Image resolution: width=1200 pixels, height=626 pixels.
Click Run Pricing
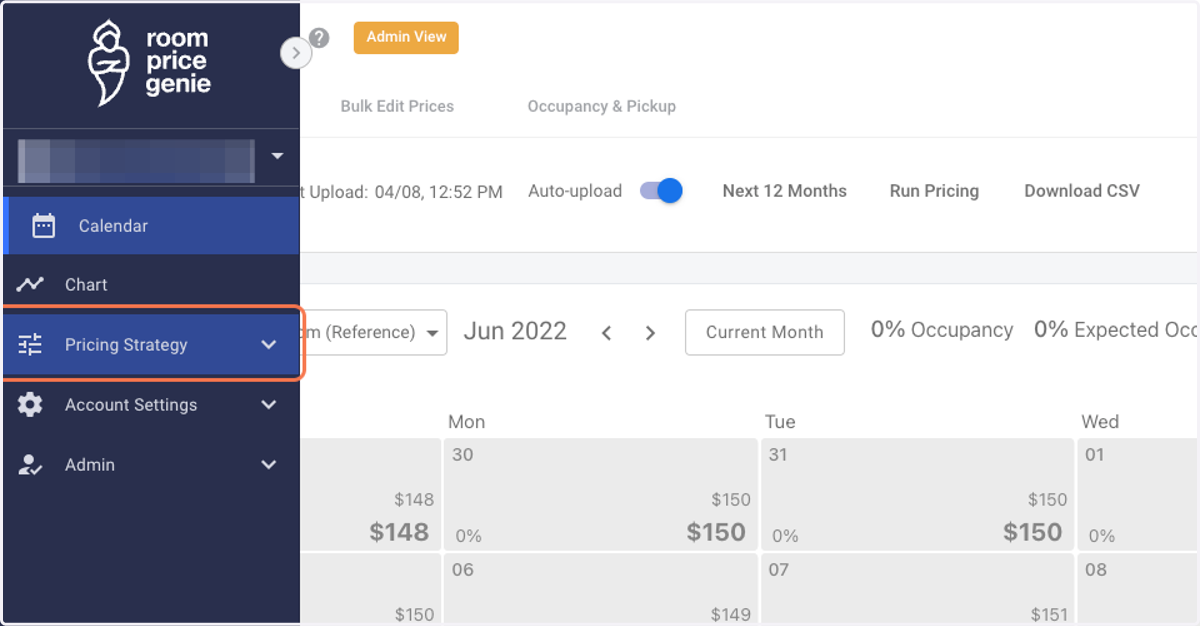[934, 191]
